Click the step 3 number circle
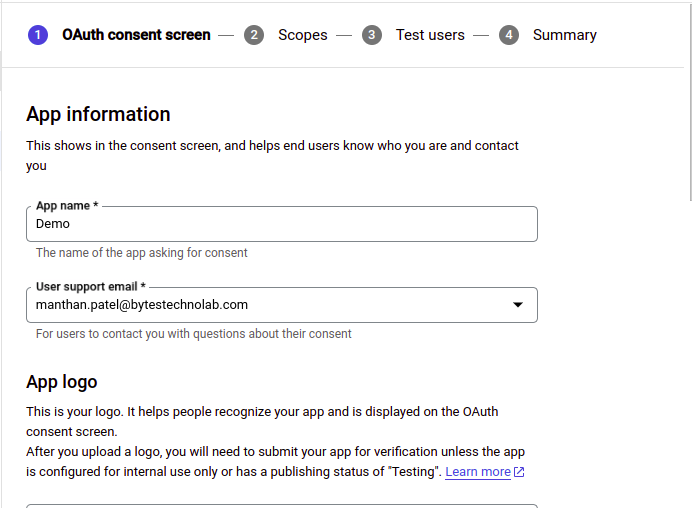692x508 pixels. click(x=372, y=35)
